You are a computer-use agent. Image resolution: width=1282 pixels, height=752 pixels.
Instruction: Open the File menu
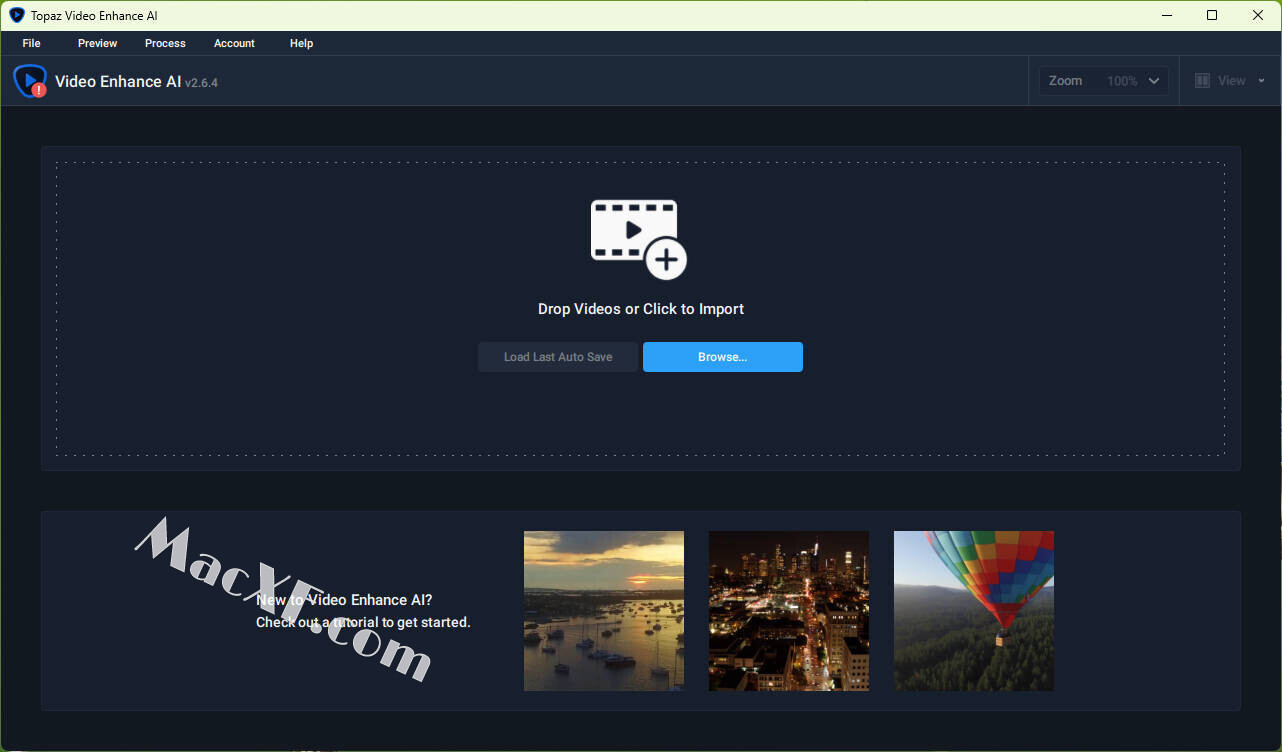coord(31,43)
